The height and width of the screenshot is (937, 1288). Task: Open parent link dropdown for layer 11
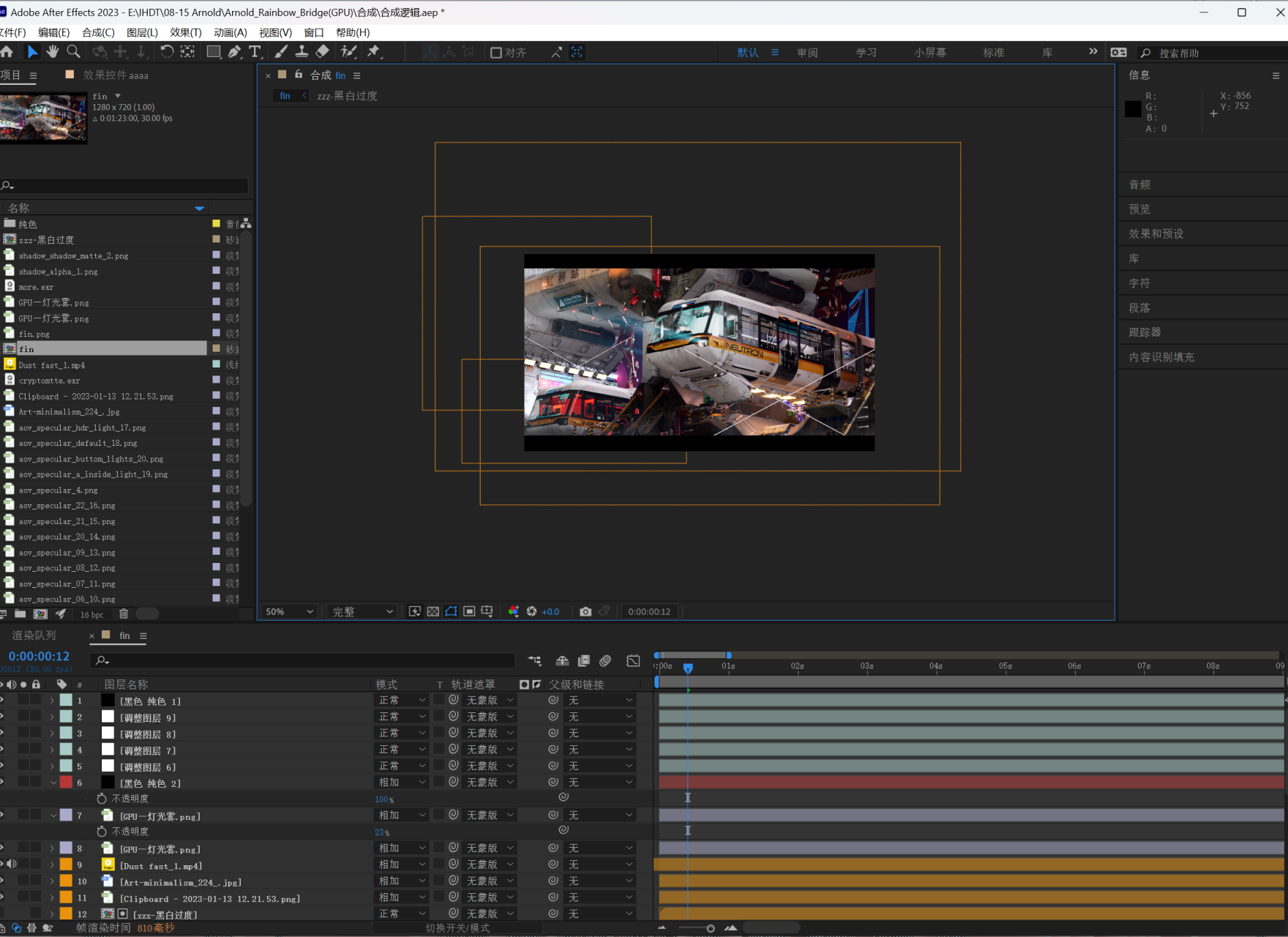point(600,897)
